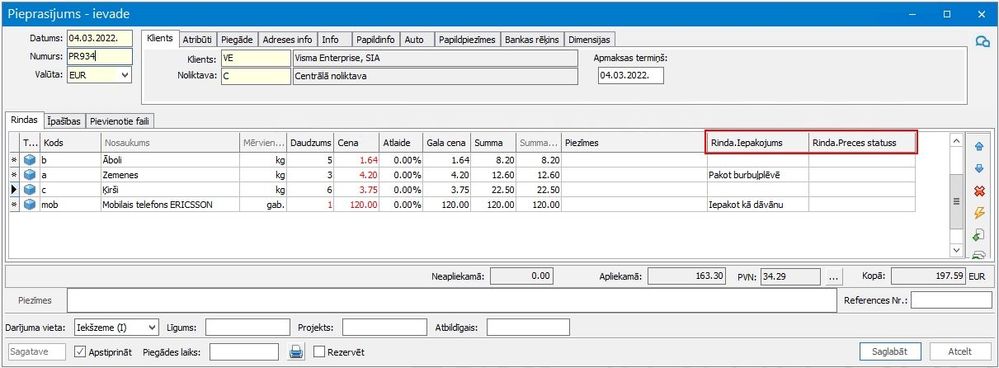Click the Zemenes name cell
Viewport: 999px width, 368px height.
click(169, 174)
